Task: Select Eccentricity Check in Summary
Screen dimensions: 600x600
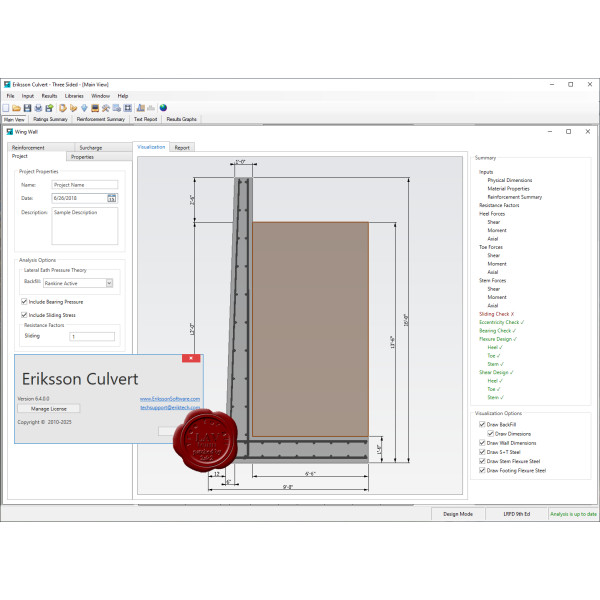Action: (501, 322)
